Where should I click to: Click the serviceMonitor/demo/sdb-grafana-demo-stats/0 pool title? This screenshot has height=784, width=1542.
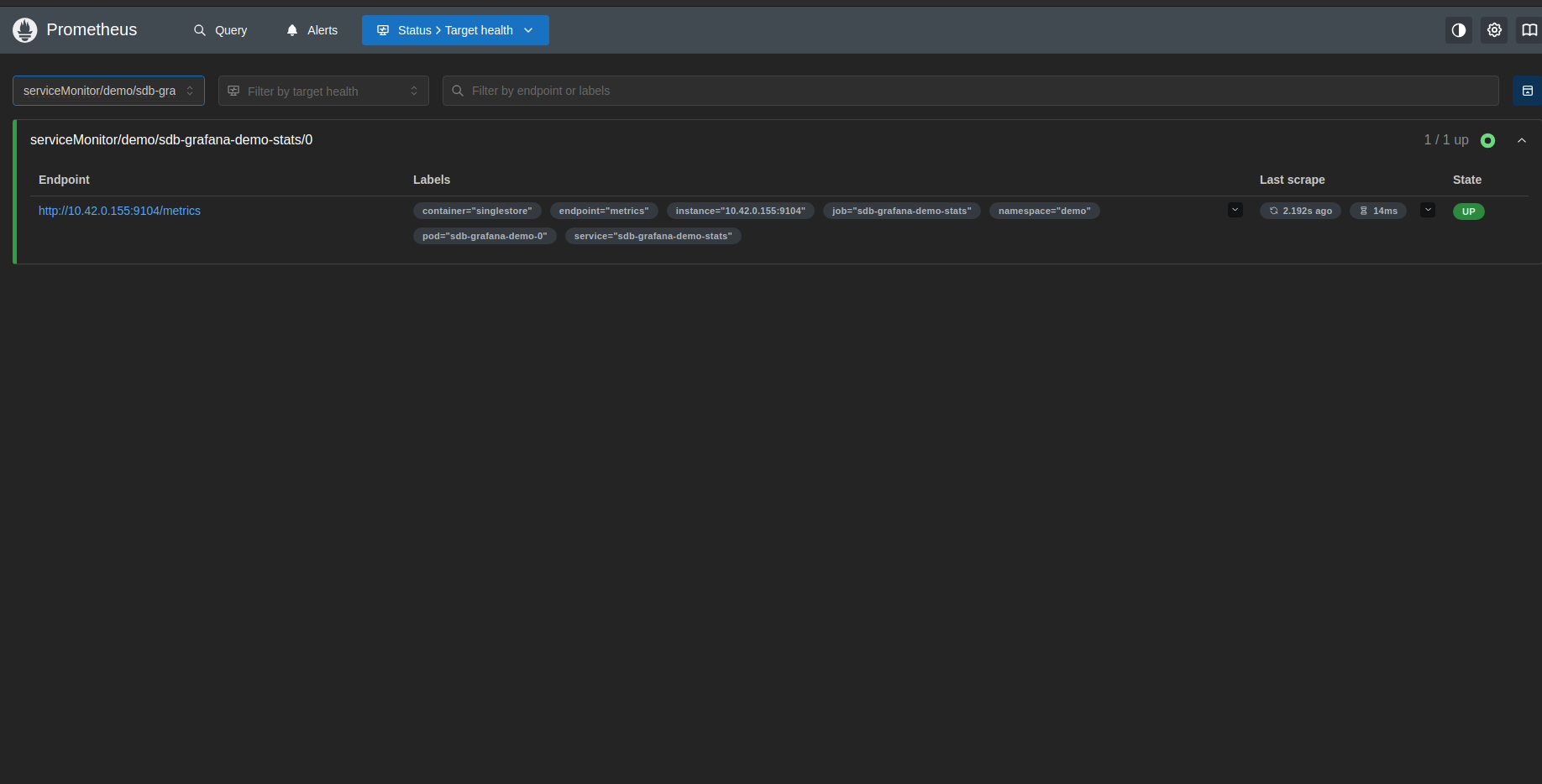[x=171, y=140]
